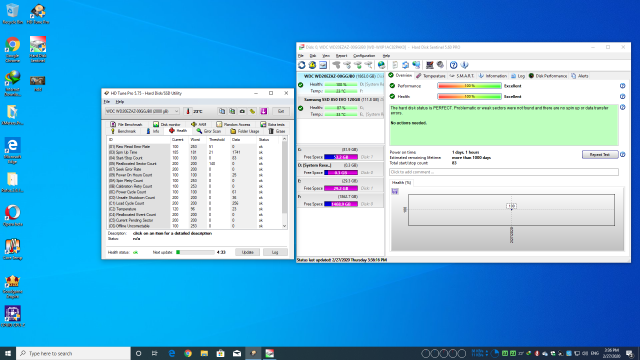Screen dimensions: 640x360
Task: Open HD Tune options via the yellow icon
Action: point(253,111)
